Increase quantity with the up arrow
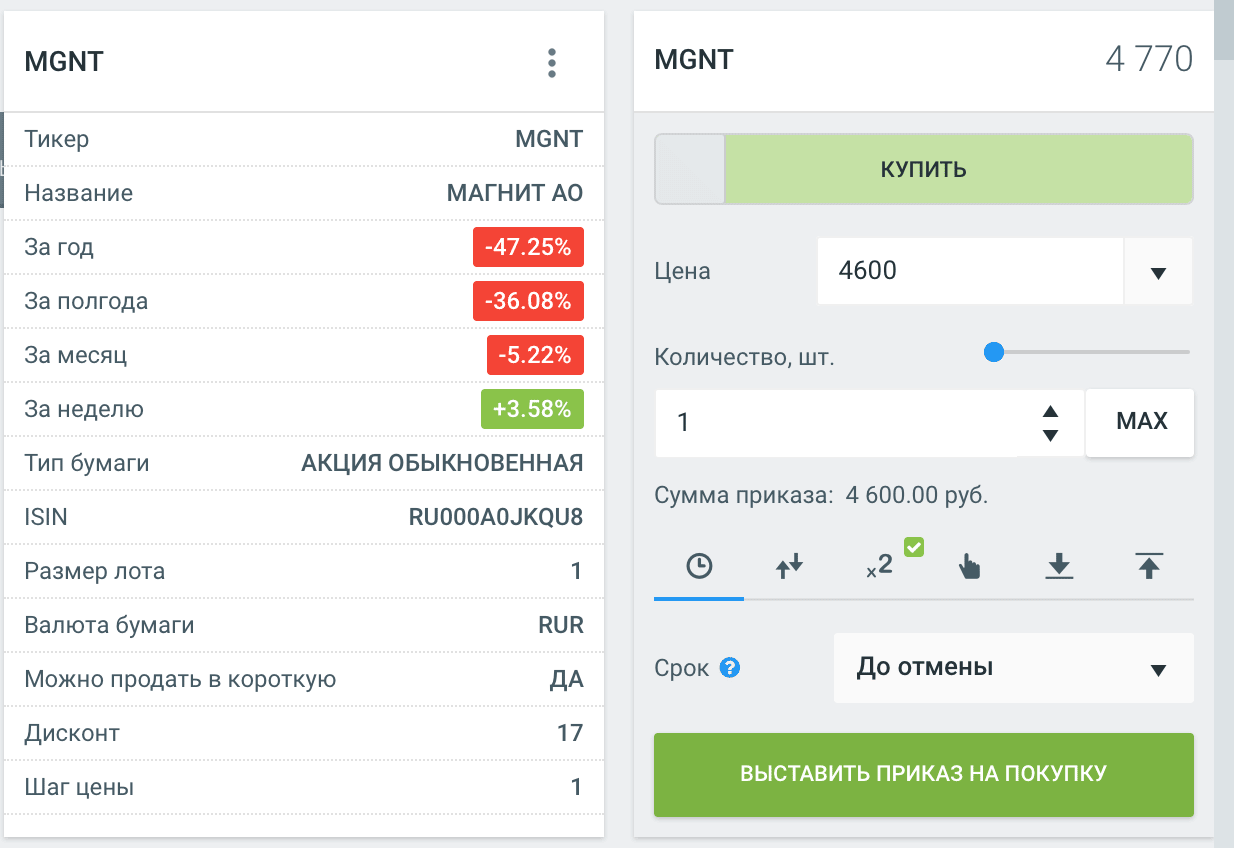 1050,411
